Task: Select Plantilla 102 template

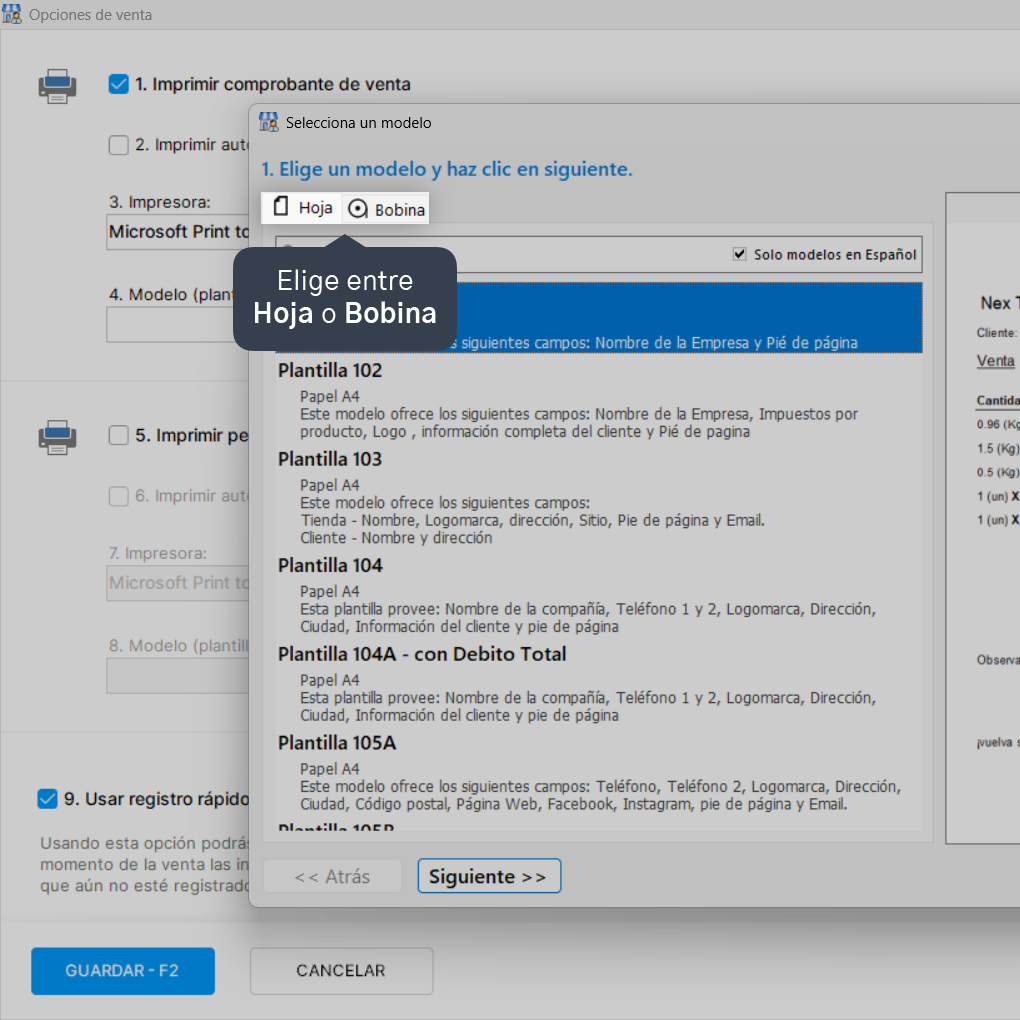Action: pyautogui.click(x=598, y=400)
